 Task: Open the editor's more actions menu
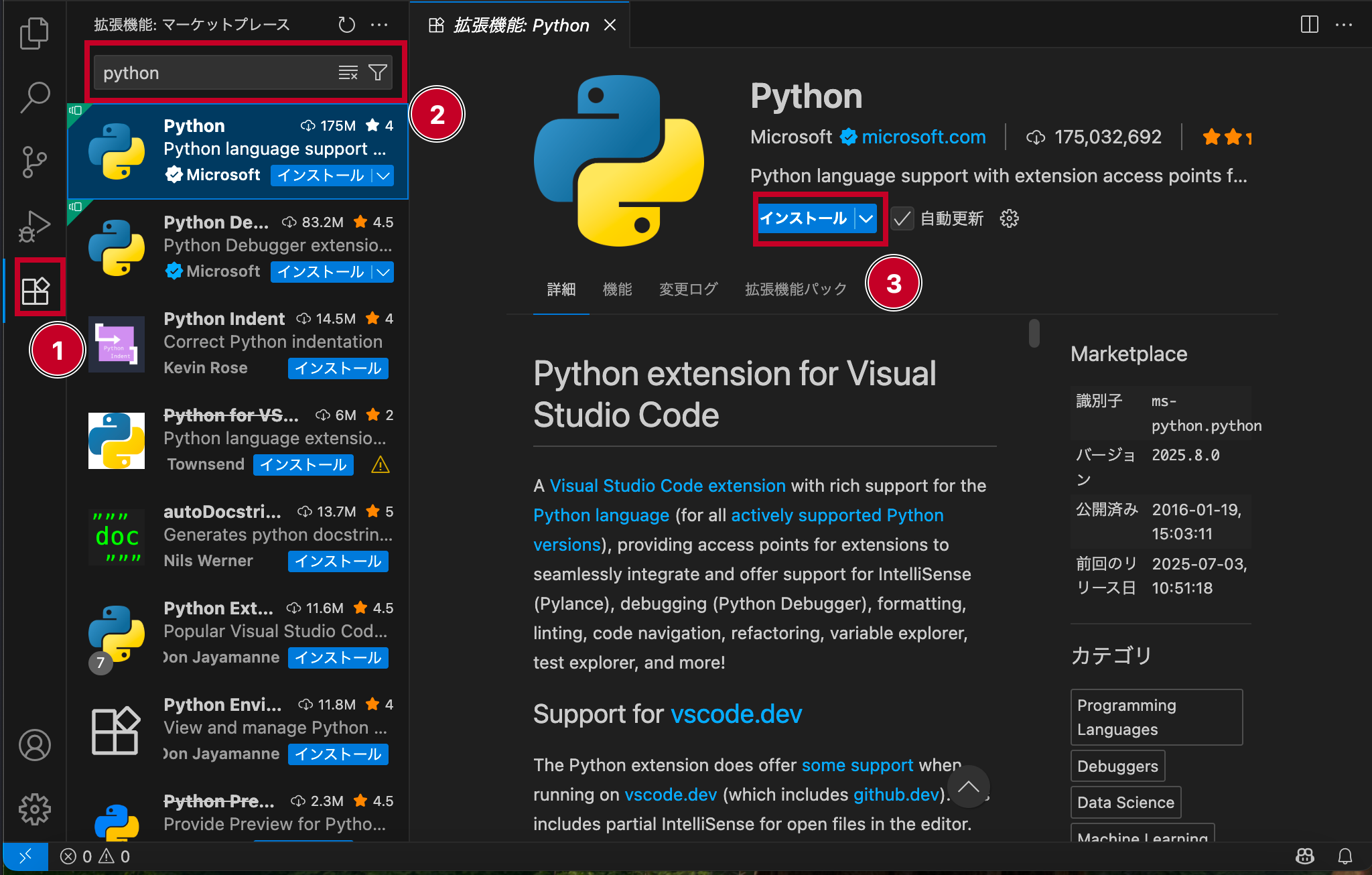[x=1344, y=25]
